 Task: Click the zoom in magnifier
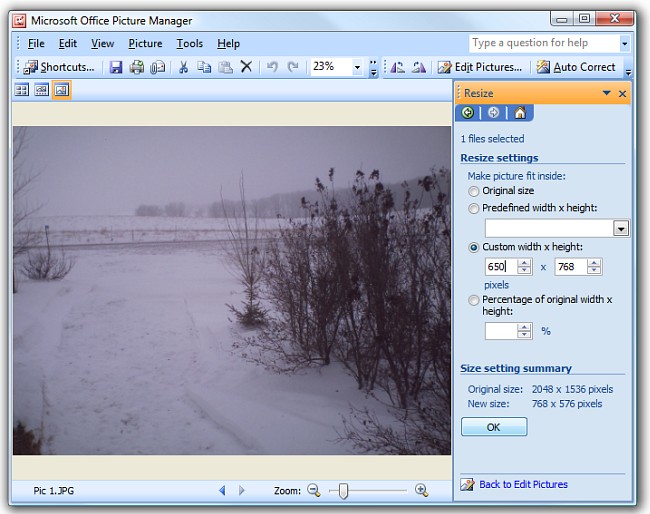pos(422,490)
